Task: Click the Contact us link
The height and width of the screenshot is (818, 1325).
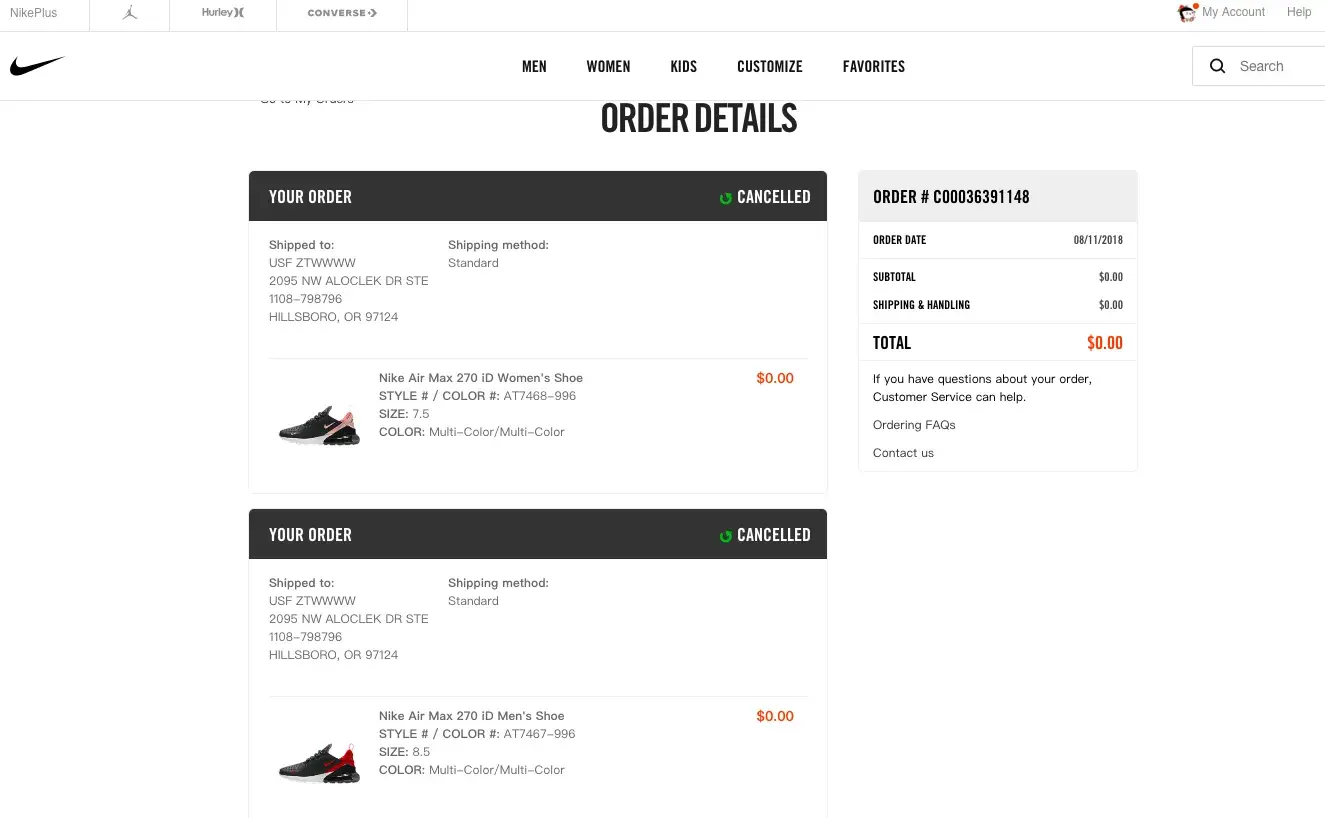Action: (x=903, y=453)
